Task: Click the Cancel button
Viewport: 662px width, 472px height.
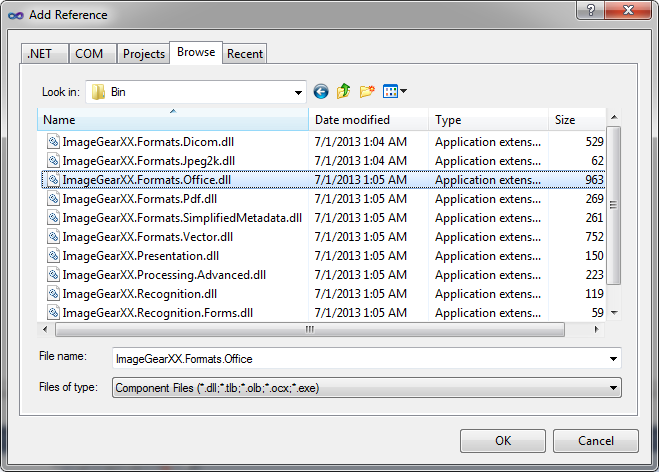Action: 596,441
